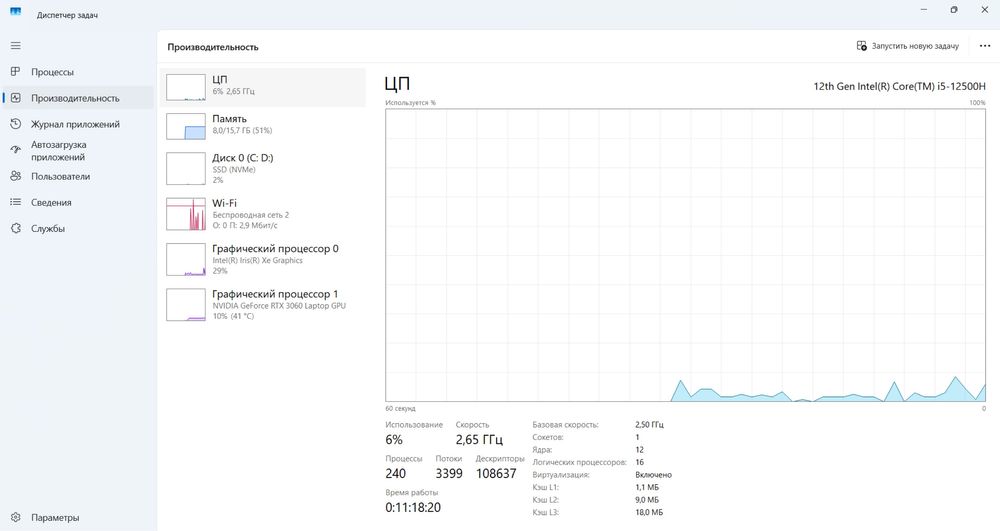Click Запустить новую задачу button
The height and width of the screenshot is (531, 1000).
coord(908,46)
